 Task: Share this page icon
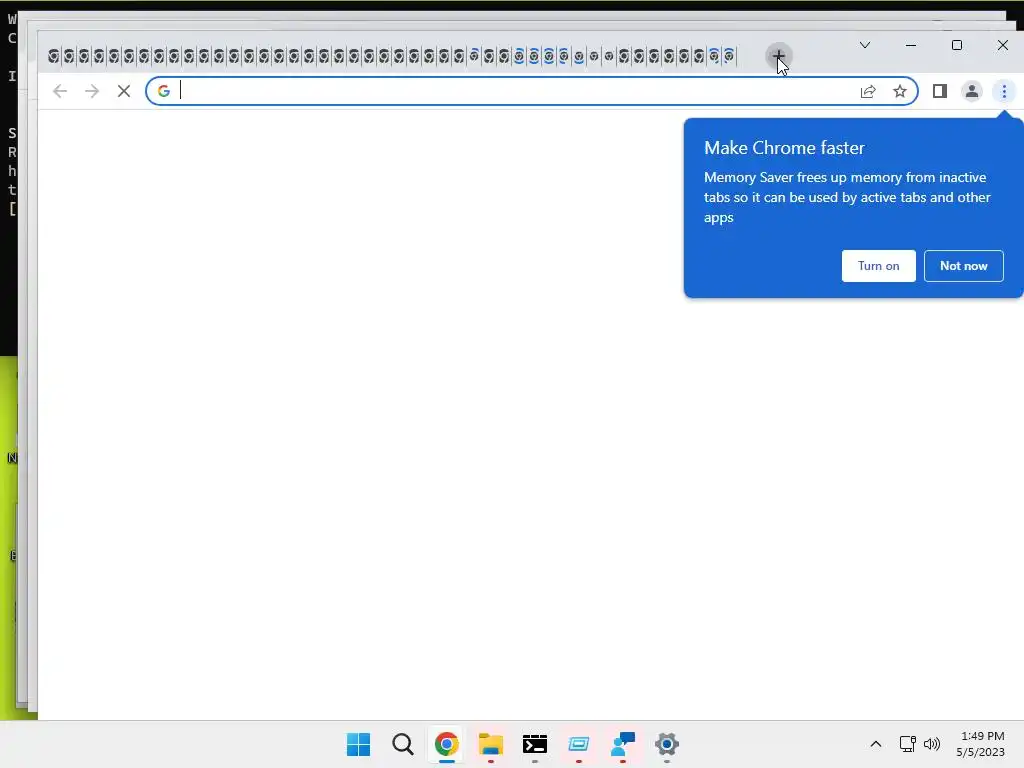867,91
